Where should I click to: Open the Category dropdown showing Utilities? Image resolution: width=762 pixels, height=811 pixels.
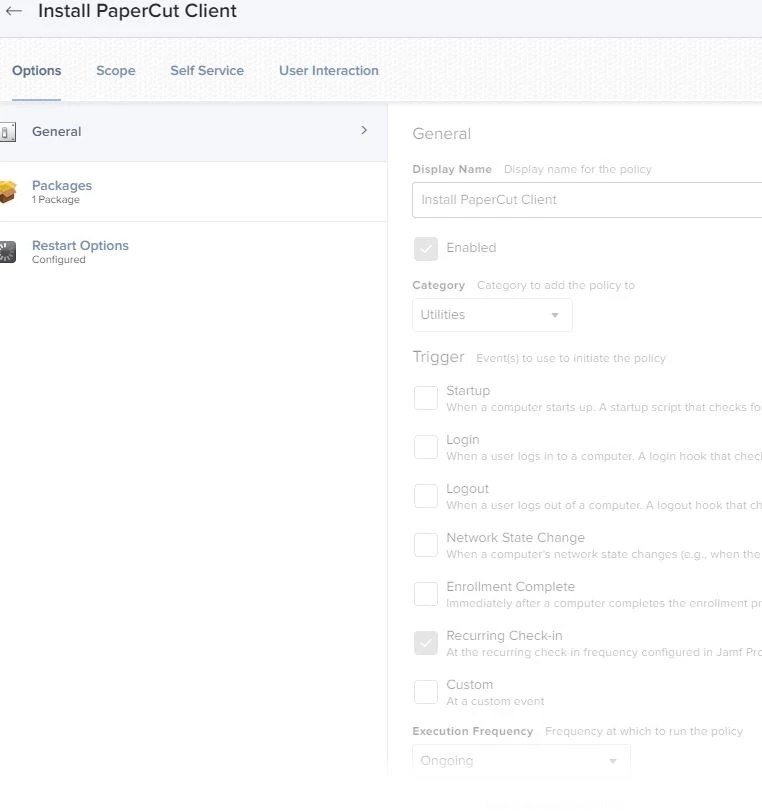pyautogui.click(x=492, y=314)
